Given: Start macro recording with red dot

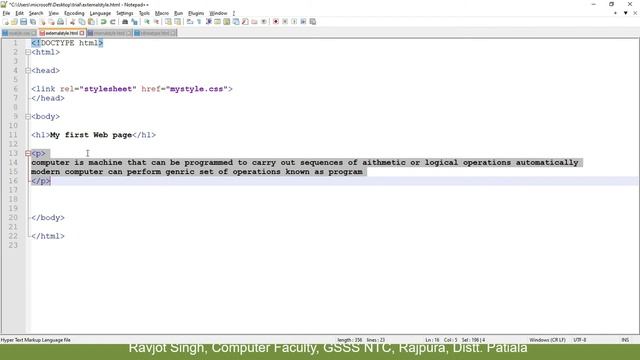Looking at the screenshot, I should (x=276, y=22).
